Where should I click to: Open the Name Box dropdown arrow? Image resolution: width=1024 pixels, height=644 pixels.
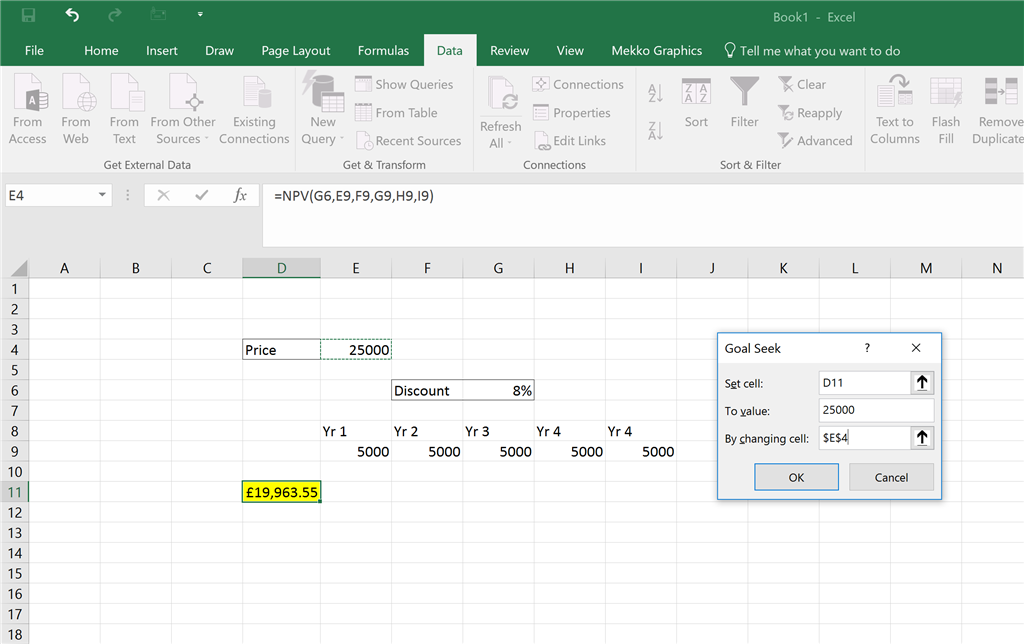pos(103,195)
